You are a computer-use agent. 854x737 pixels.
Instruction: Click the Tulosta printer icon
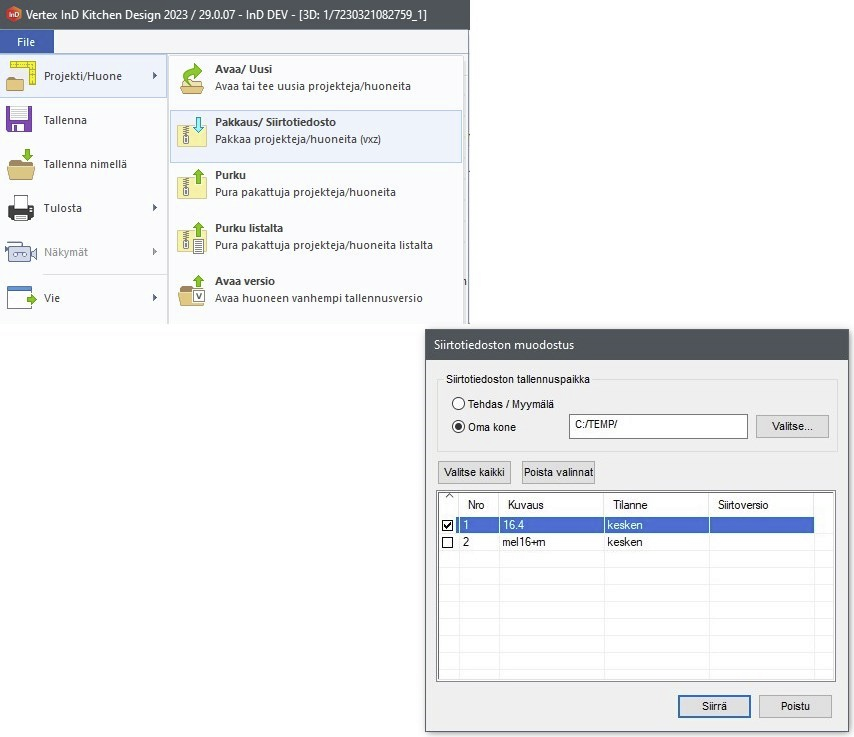point(21,208)
